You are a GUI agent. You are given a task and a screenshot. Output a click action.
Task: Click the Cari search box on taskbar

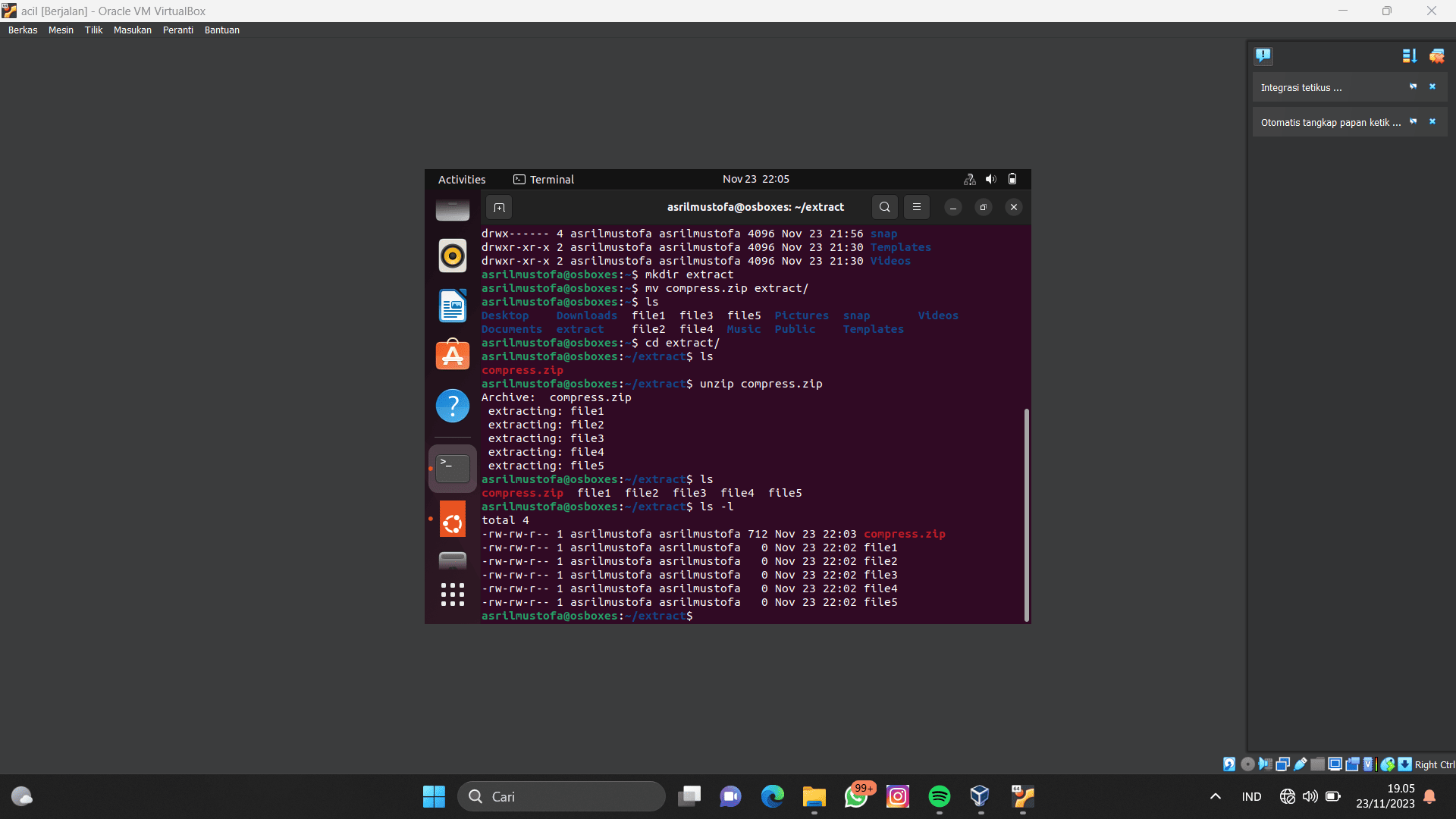point(561,796)
